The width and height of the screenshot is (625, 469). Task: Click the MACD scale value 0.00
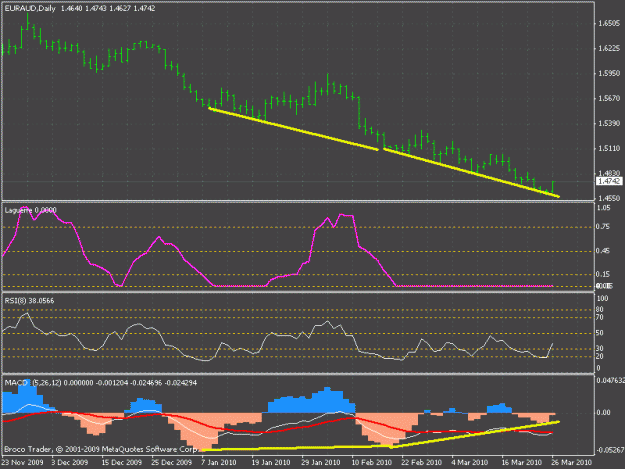tap(603, 413)
